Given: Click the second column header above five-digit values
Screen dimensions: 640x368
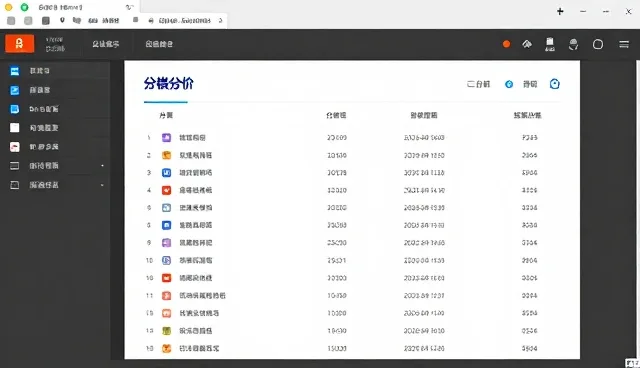Looking at the screenshot, I should 336,115.
